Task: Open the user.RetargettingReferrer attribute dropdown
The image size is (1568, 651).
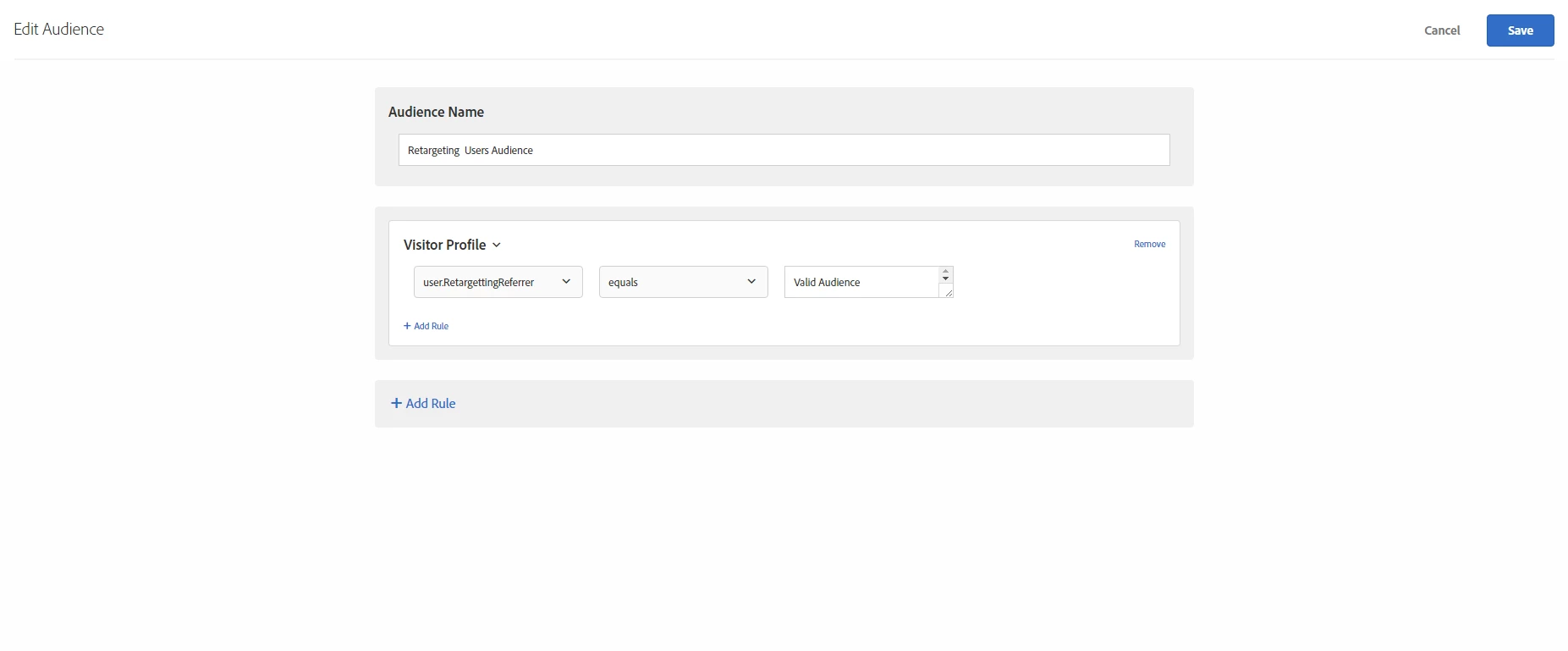Action: click(x=498, y=282)
